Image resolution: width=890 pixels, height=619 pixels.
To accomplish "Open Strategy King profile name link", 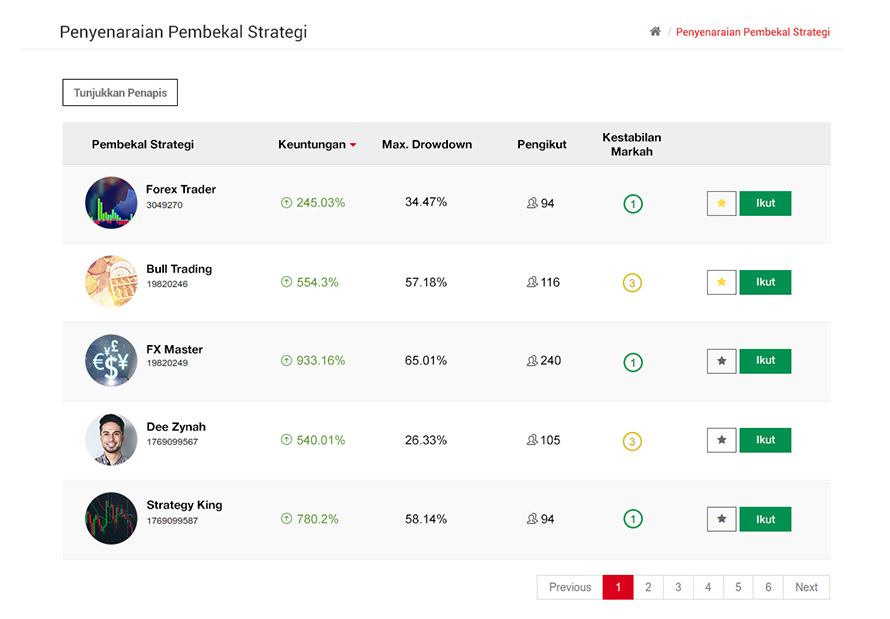I will pyautogui.click(x=184, y=505).
